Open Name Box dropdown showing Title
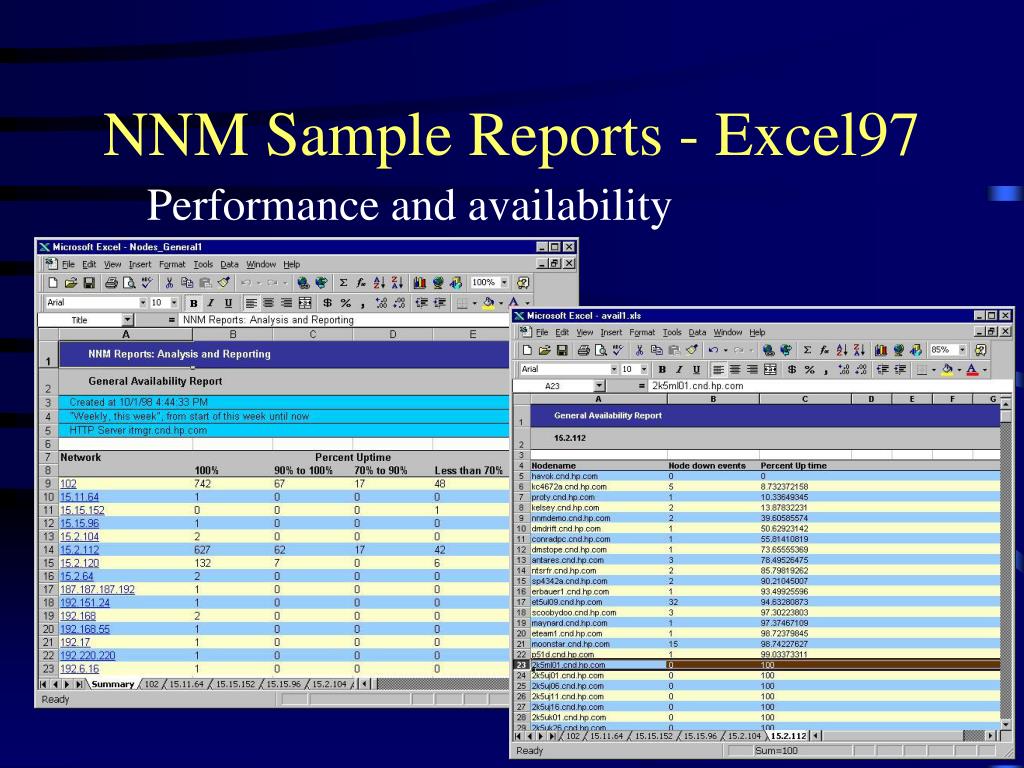The height and width of the screenshot is (768, 1024). tap(127, 320)
